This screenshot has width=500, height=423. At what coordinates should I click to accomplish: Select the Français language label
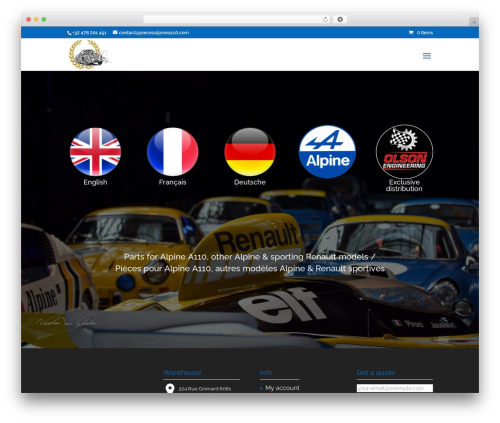[x=172, y=182]
